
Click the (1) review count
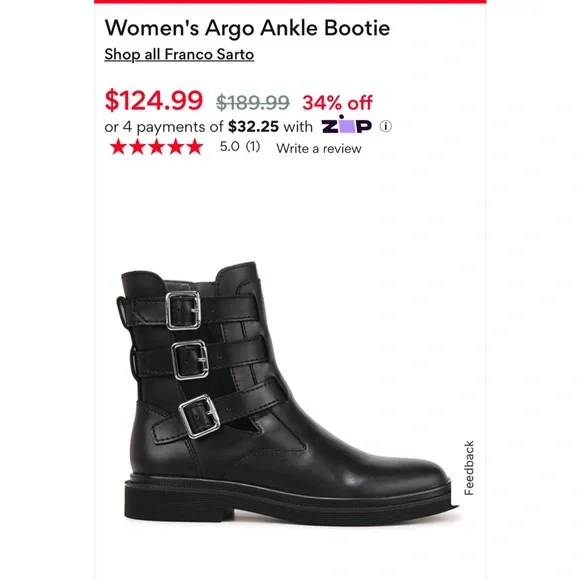coord(253,146)
